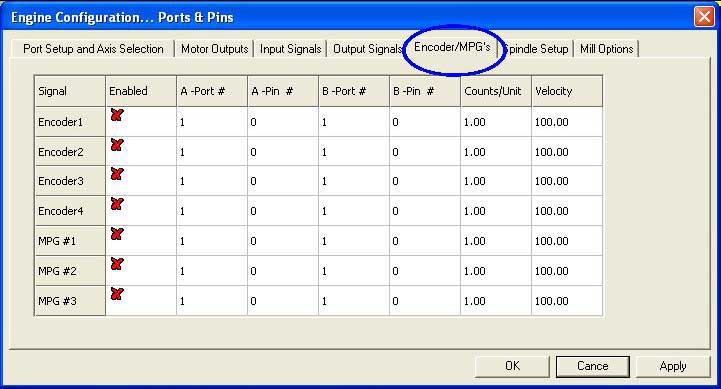721x389 pixels.
Task: Open the Port Setup and Axis Selection tab
Action: (x=93, y=49)
